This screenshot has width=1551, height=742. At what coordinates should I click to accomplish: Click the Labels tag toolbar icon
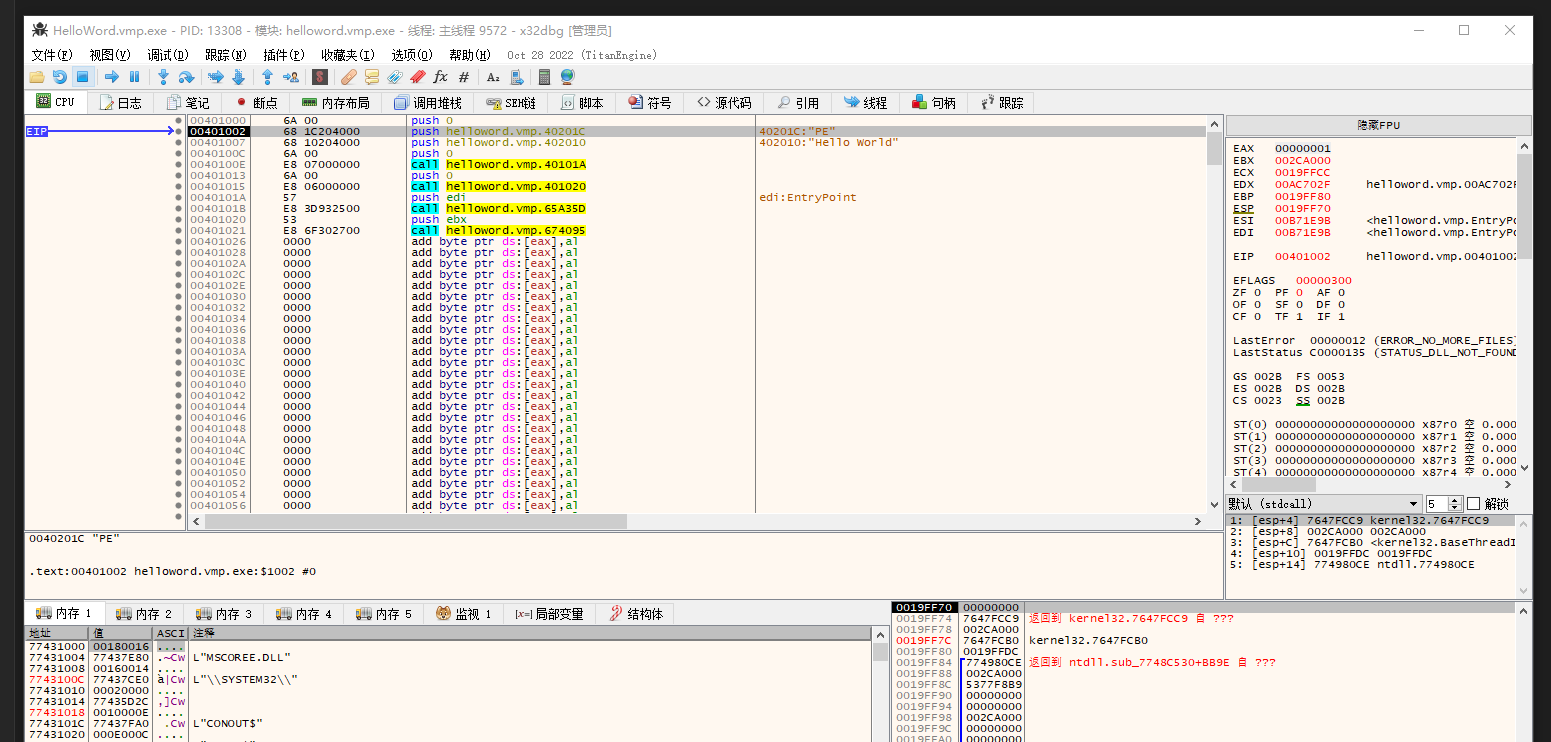(394, 77)
